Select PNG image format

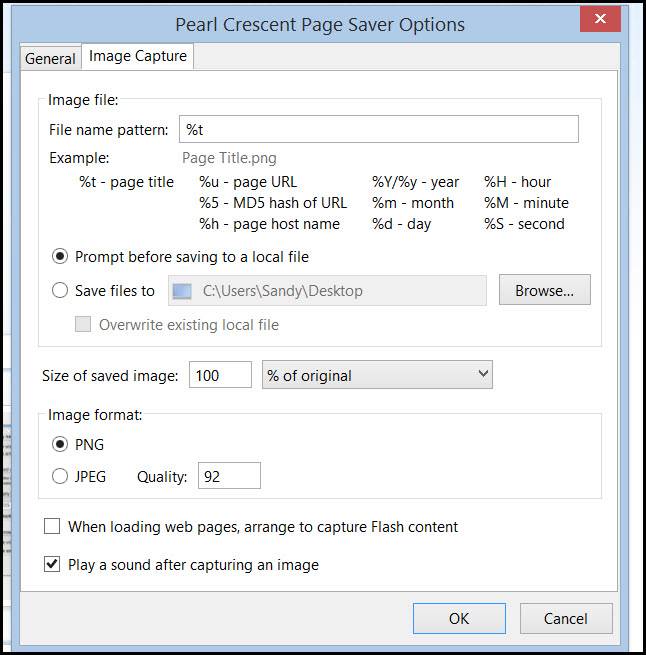[x=60, y=444]
